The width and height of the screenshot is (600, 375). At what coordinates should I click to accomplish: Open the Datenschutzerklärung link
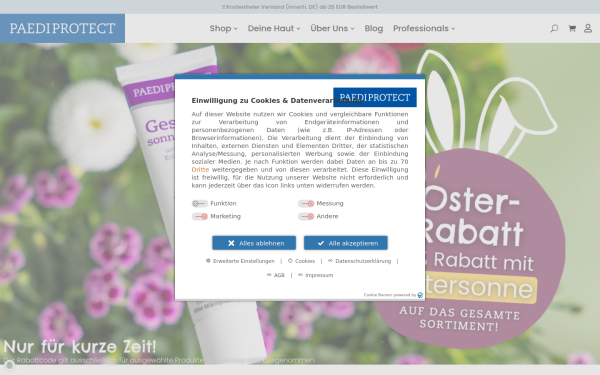tap(360, 261)
